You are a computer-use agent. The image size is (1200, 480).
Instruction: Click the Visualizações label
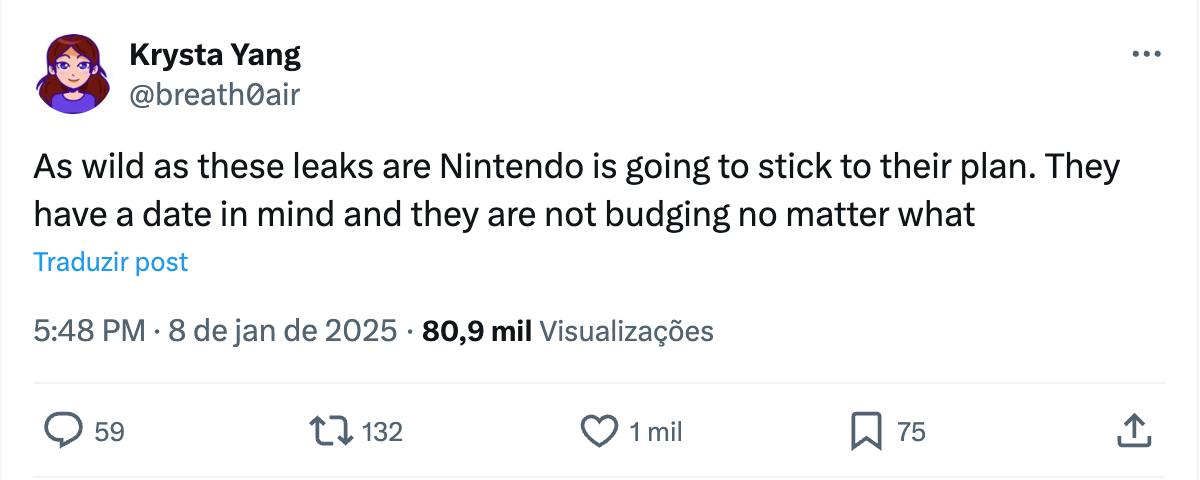point(626,331)
